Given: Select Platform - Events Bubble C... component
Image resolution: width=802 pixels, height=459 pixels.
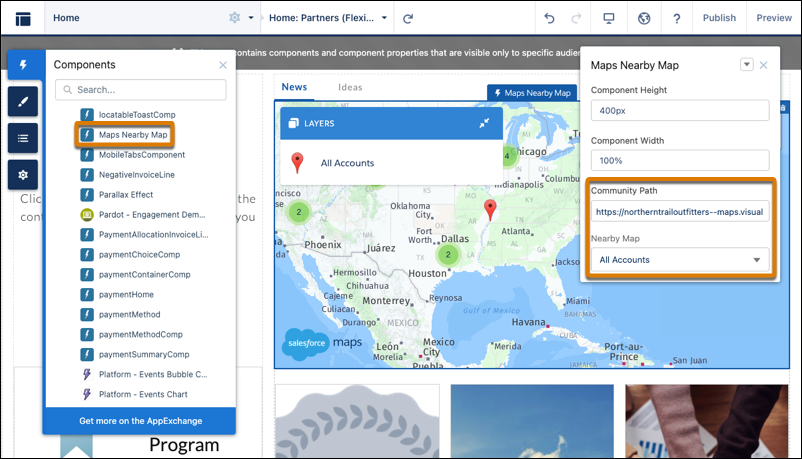Looking at the screenshot, I should (144, 374).
